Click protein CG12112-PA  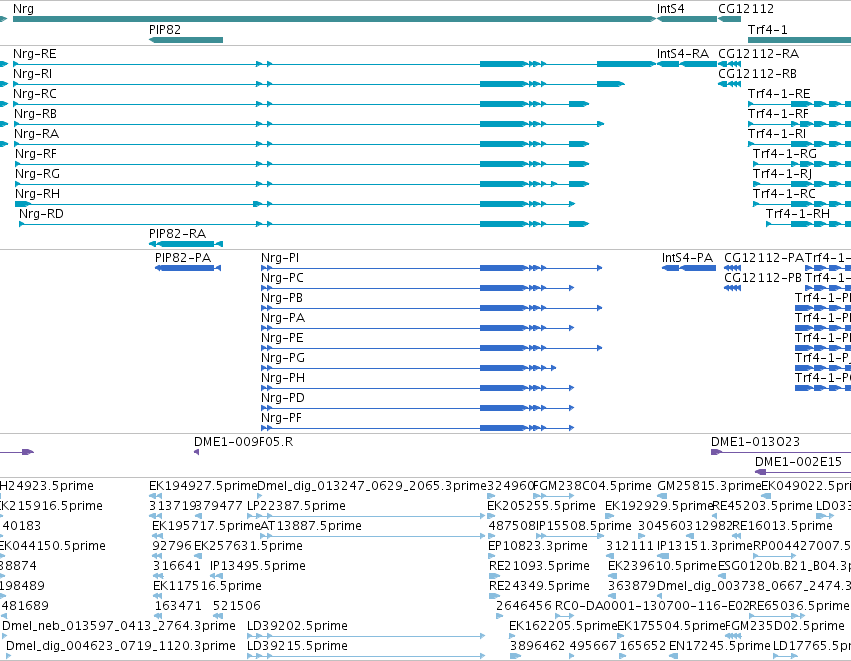coord(764,258)
